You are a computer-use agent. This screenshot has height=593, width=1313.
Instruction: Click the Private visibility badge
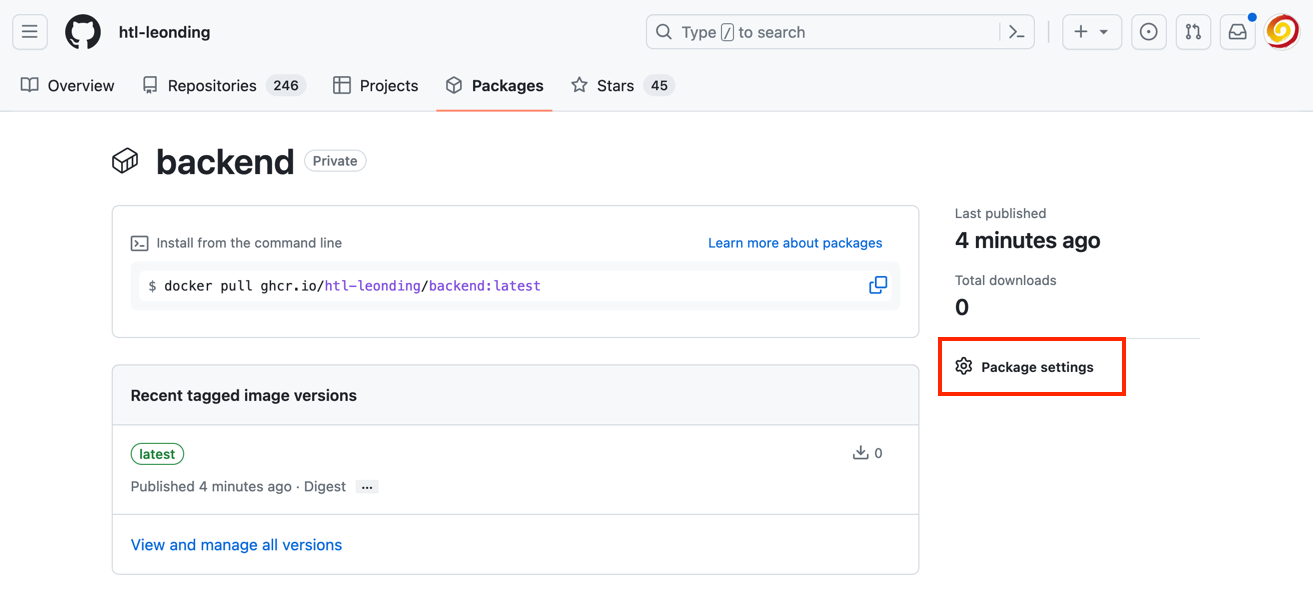coord(335,161)
